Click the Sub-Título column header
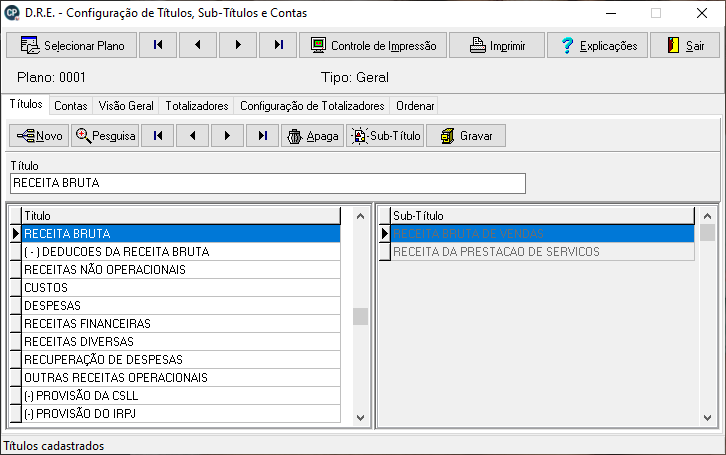This screenshot has height=455, width=726. (542, 216)
